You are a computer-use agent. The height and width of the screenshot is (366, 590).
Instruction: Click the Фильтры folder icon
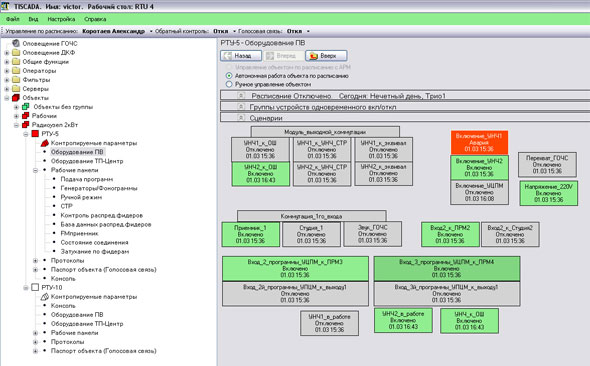coord(16,79)
